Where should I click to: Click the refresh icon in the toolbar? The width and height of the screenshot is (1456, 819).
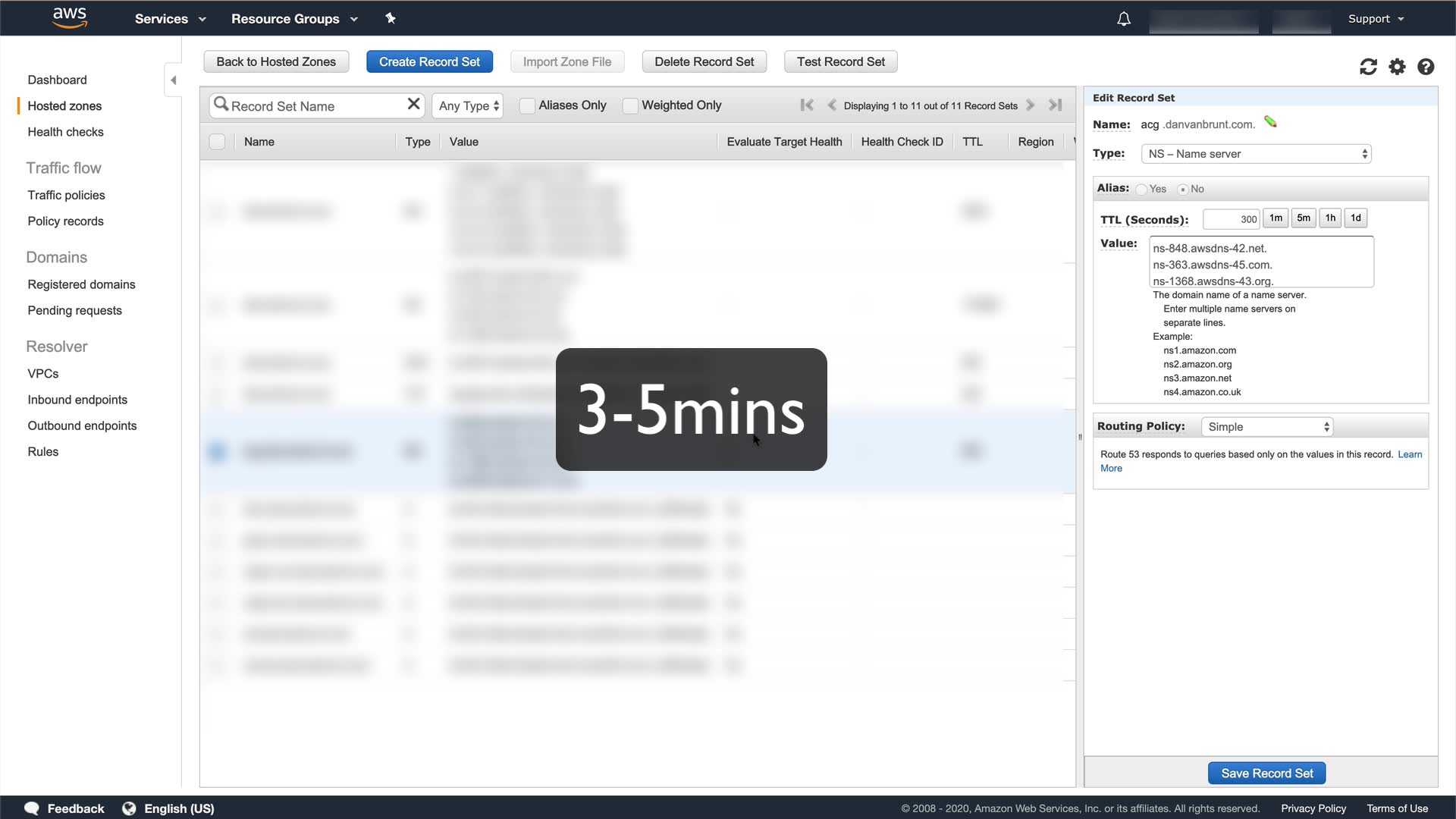(x=1368, y=67)
